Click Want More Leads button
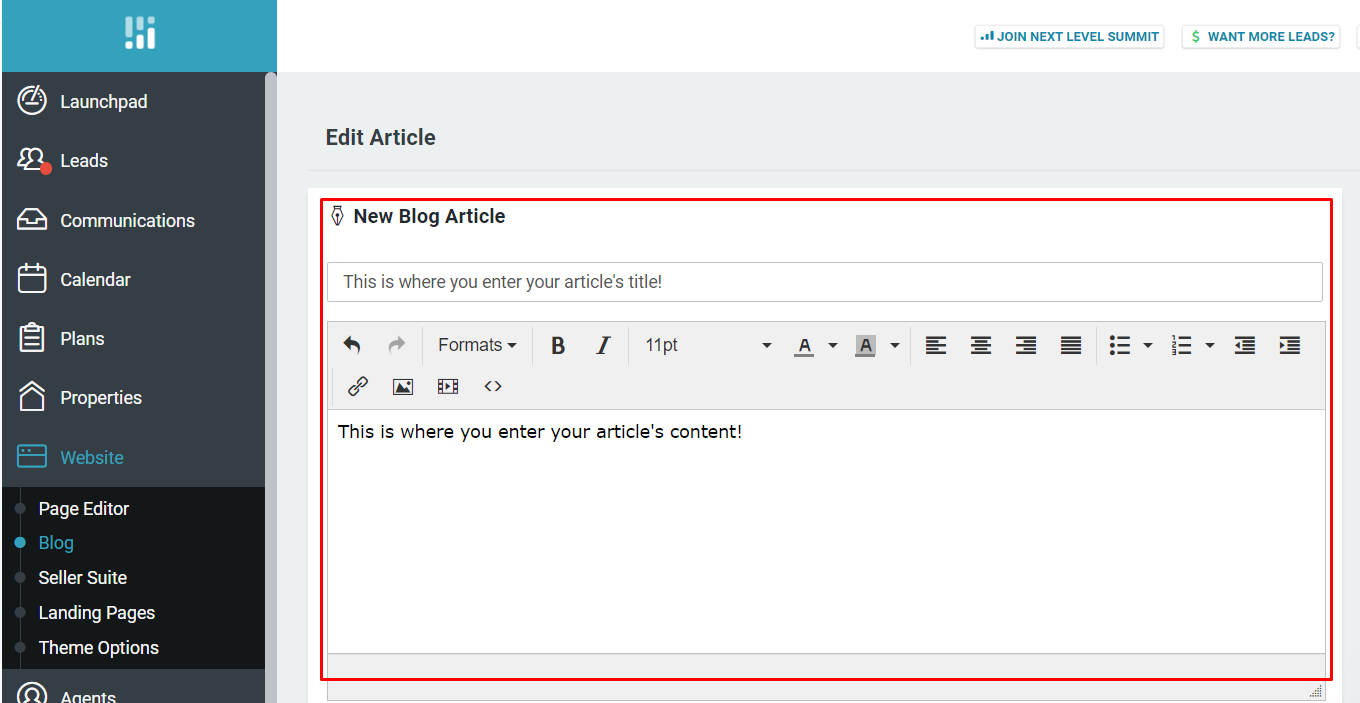1360x703 pixels. pyautogui.click(x=1261, y=36)
